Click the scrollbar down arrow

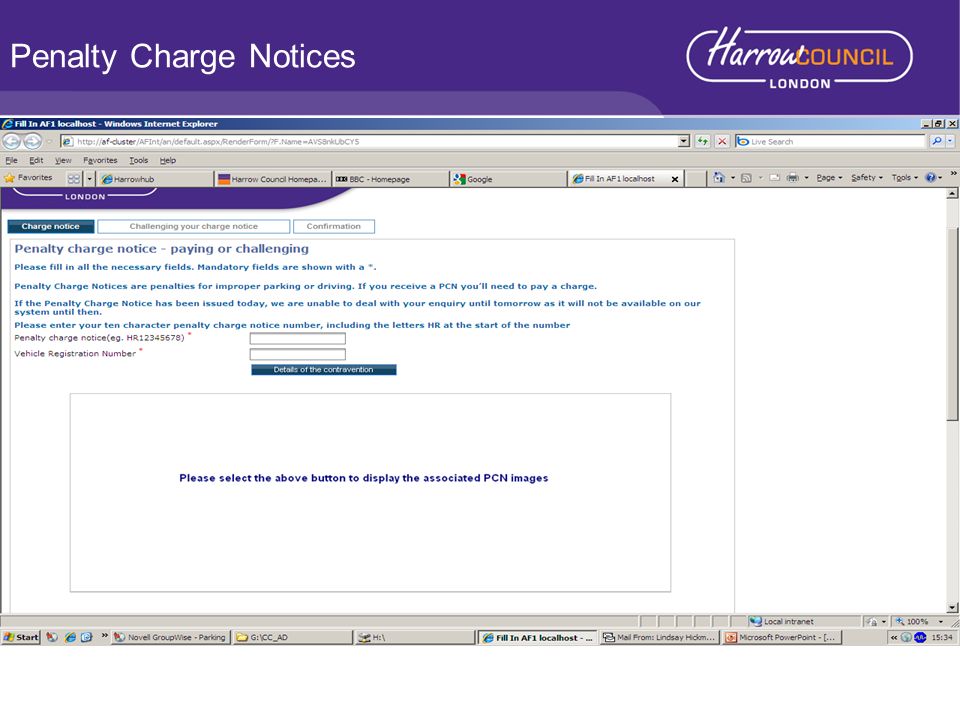(952, 607)
